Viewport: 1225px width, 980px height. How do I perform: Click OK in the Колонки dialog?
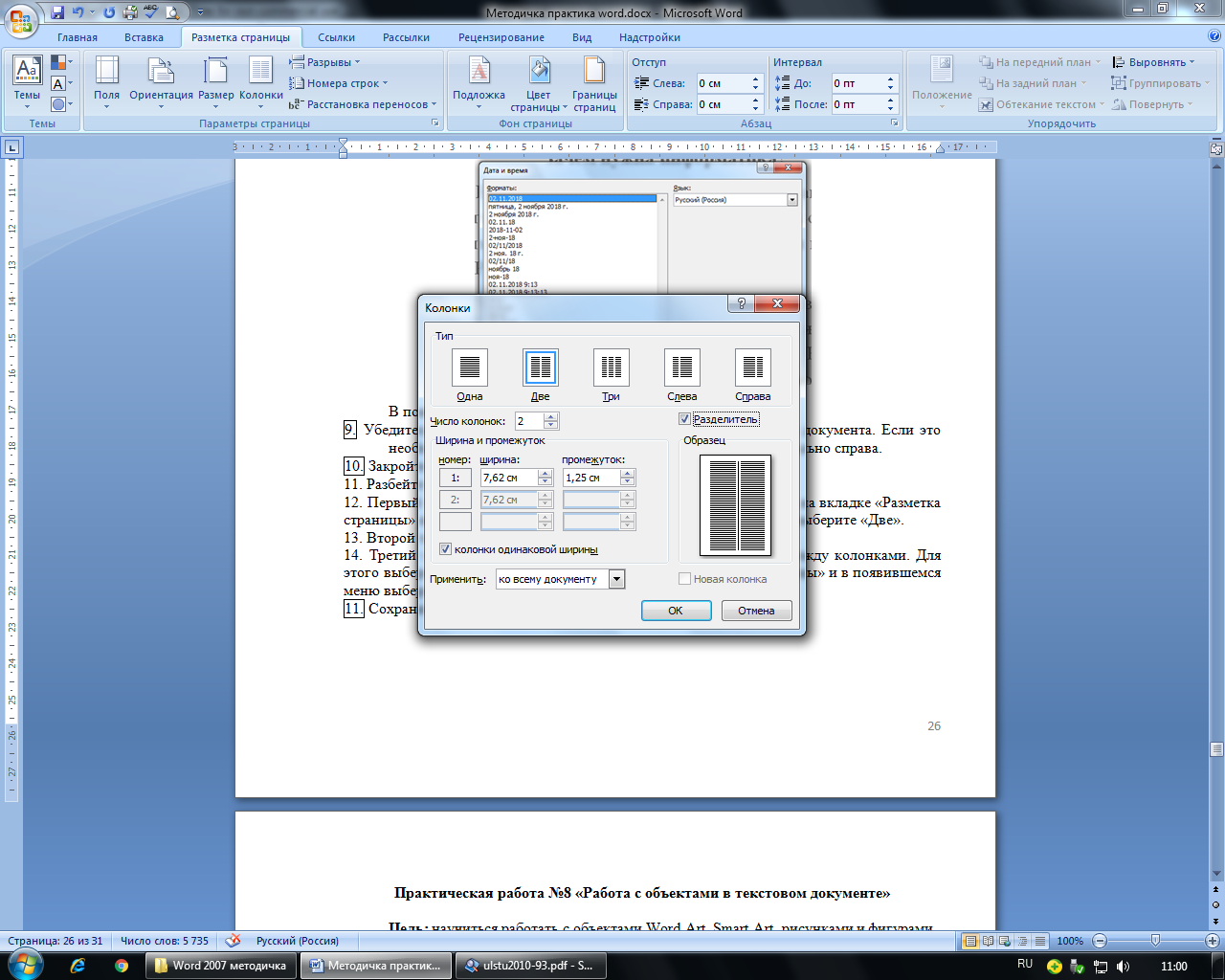[x=676, y=611]
